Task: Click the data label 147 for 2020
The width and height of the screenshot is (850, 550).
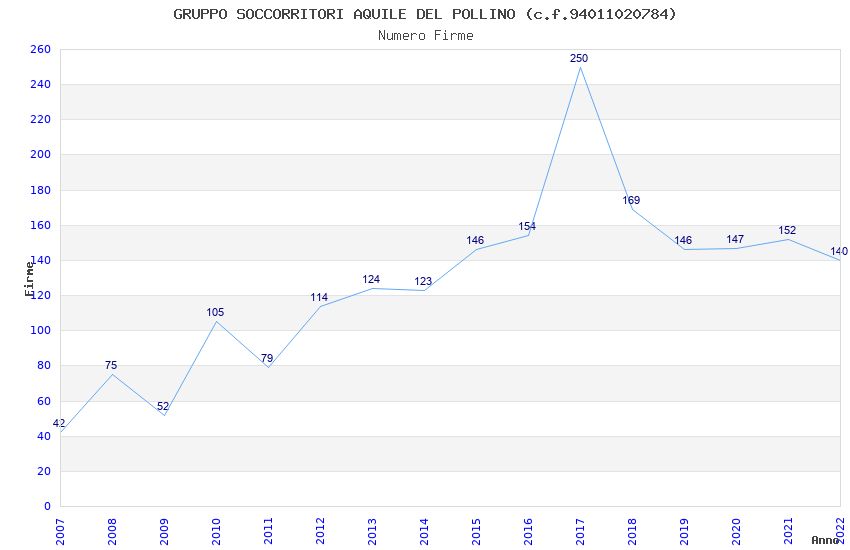Action: (735, 239)
